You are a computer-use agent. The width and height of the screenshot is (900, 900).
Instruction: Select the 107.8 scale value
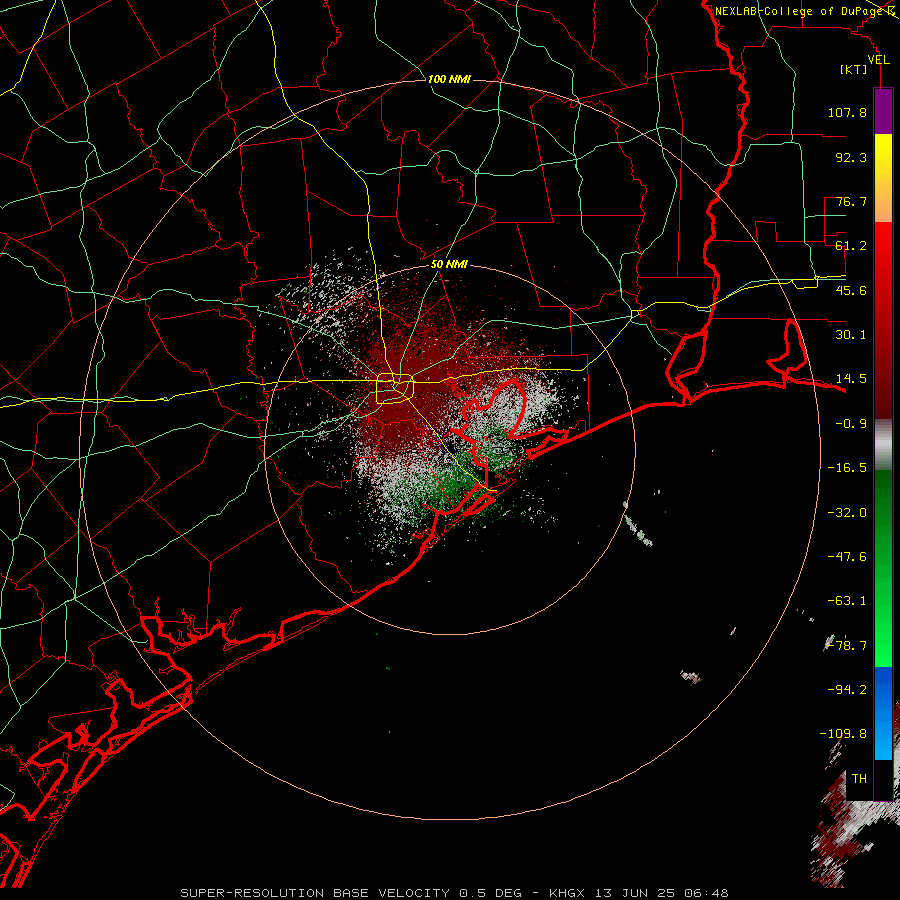847,112
